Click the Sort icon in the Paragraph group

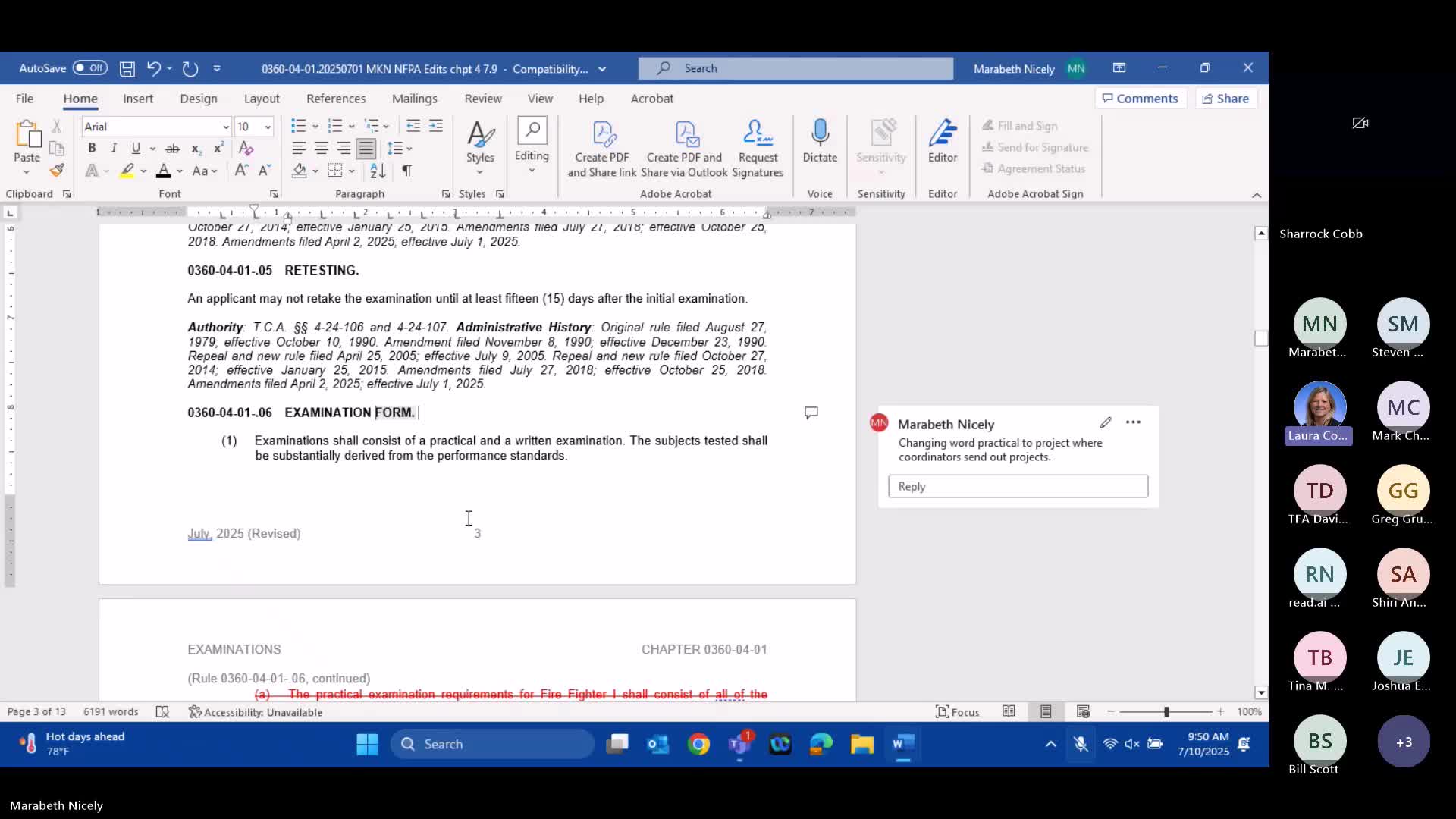click(x=378, y=171)
